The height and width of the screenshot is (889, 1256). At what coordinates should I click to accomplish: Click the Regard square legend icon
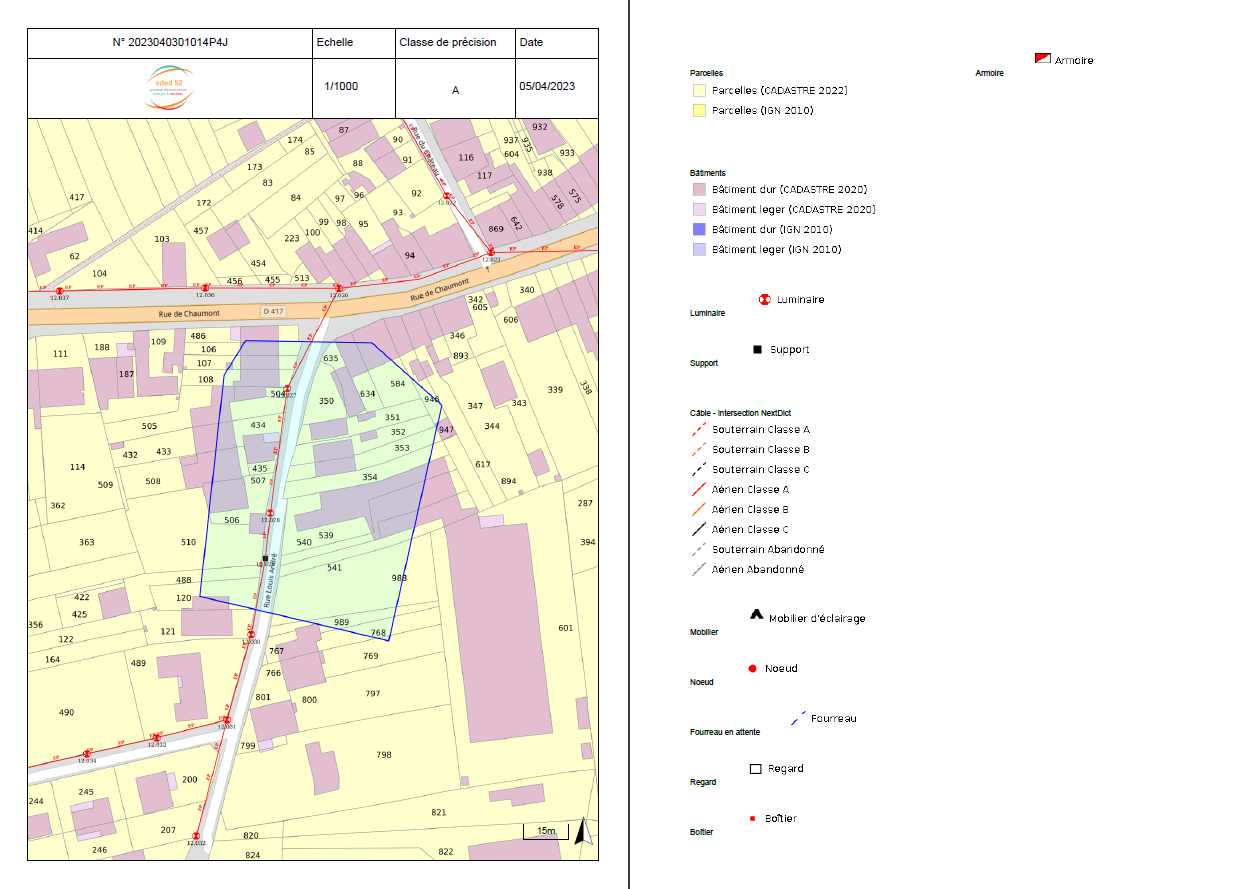(x=756, y=768)
